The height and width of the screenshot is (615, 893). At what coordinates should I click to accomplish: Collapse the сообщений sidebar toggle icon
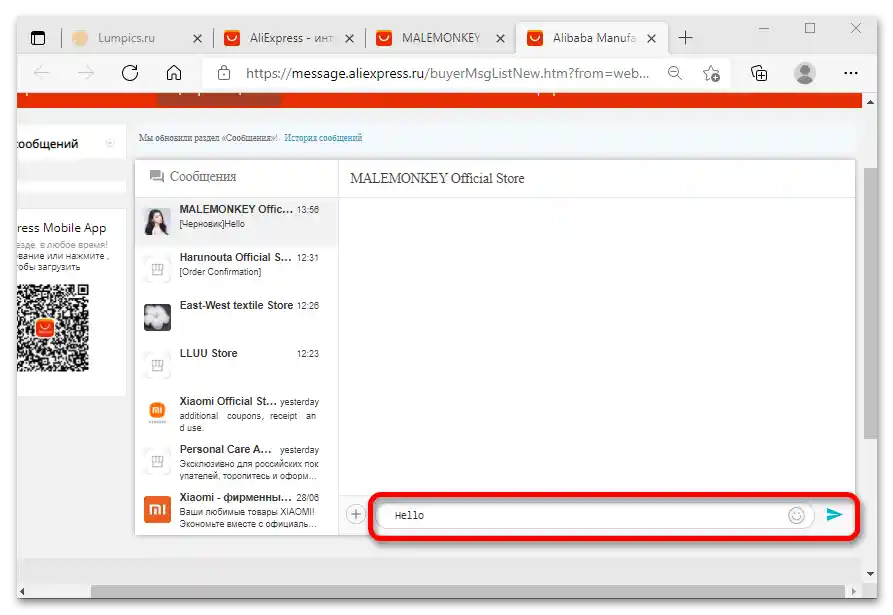(x=110, y=143)
